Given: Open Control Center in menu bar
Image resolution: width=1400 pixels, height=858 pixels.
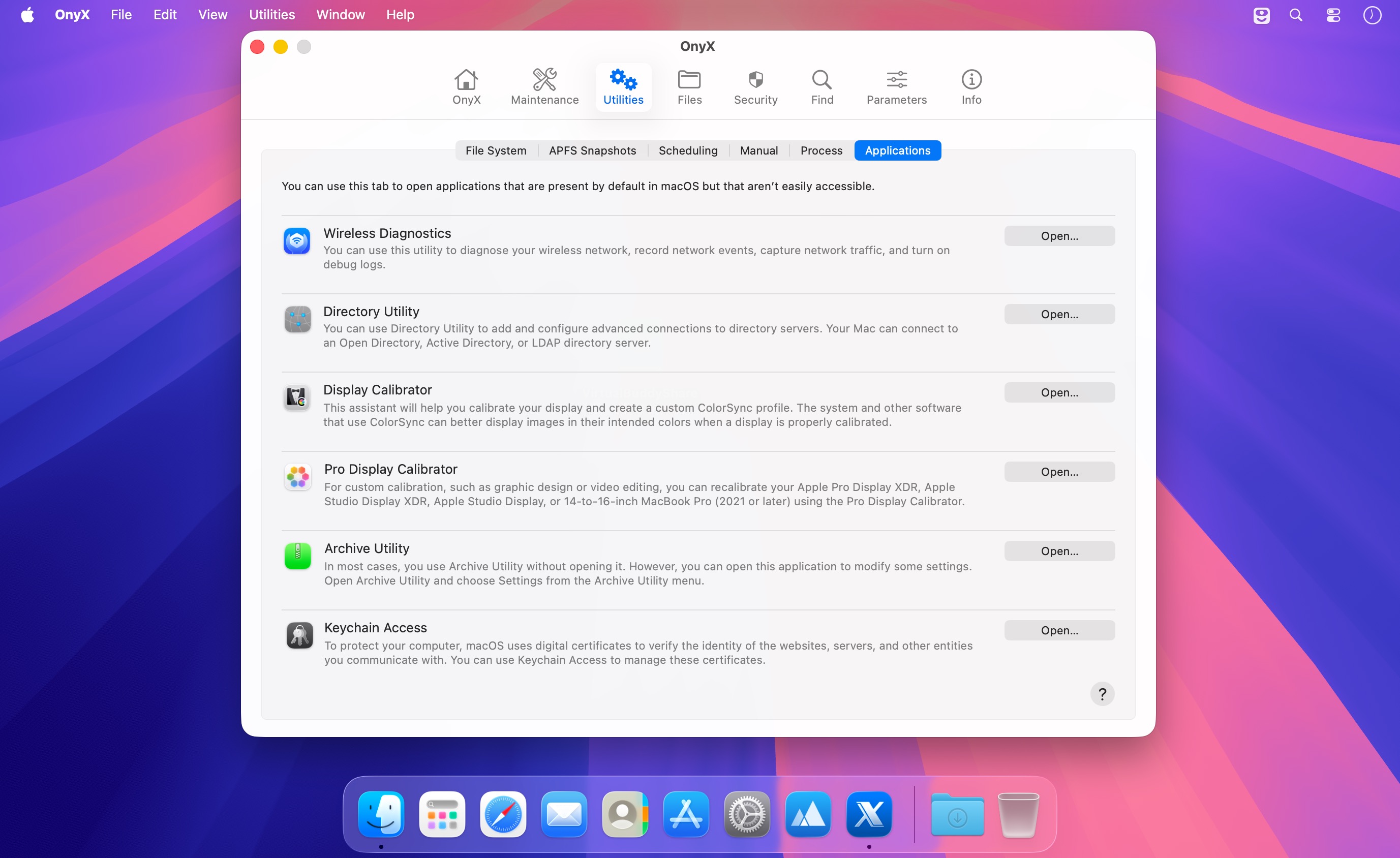Looking at the screenshot, I should [1333, 15].
